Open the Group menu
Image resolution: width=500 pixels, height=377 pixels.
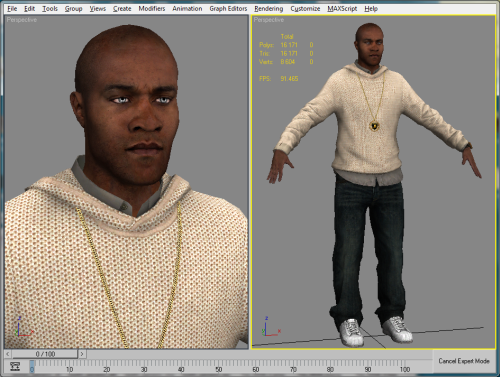coord(73,9)
